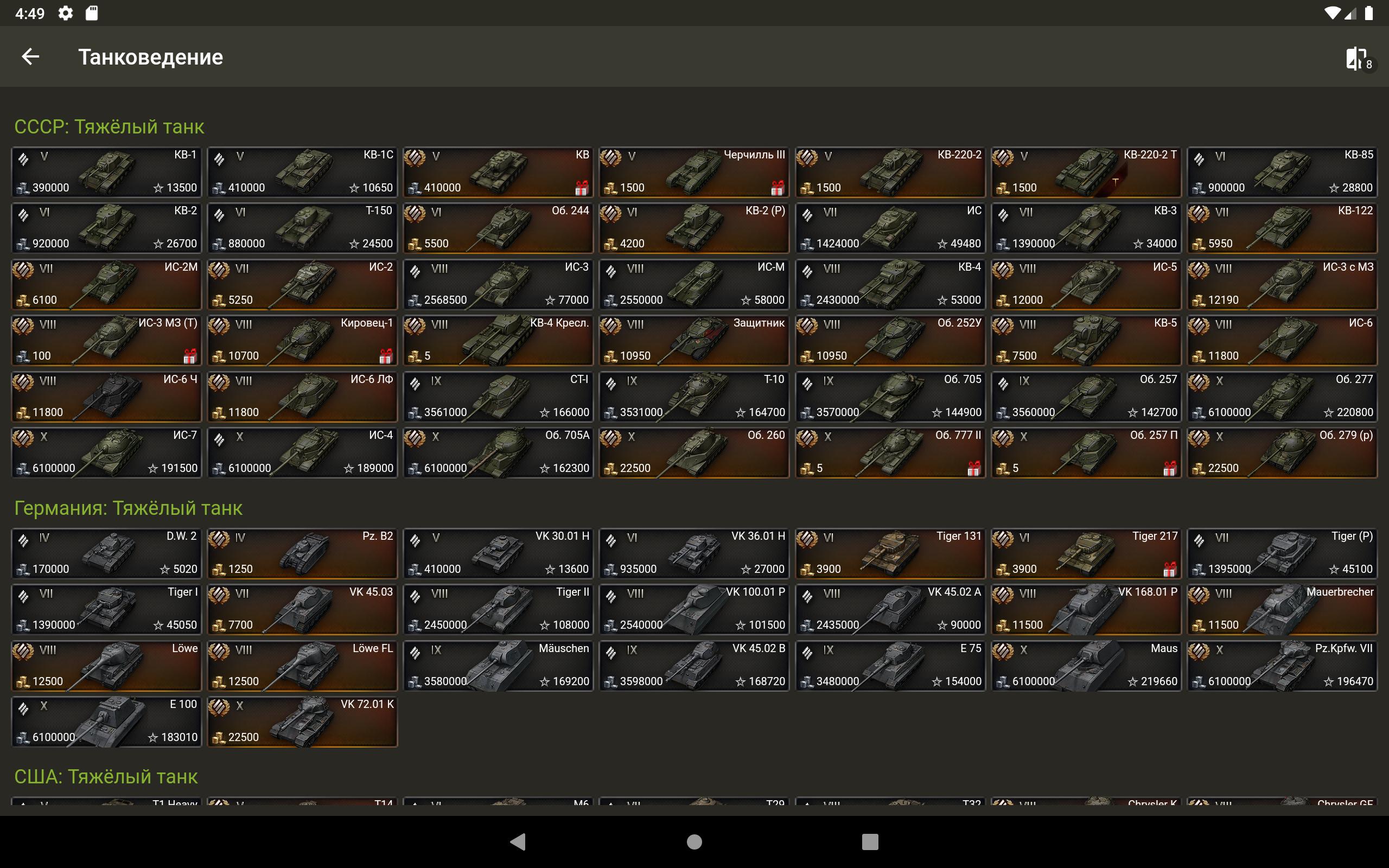Image resolution: width=1389 pixels, height=868 pixels.
Task: Open the ИС-М tank card
Action: point(694,284)
